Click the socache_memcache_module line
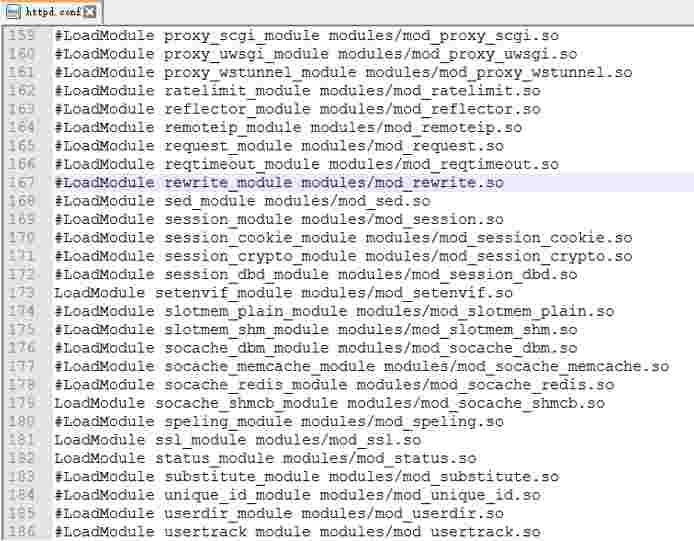 click(361, 367)
